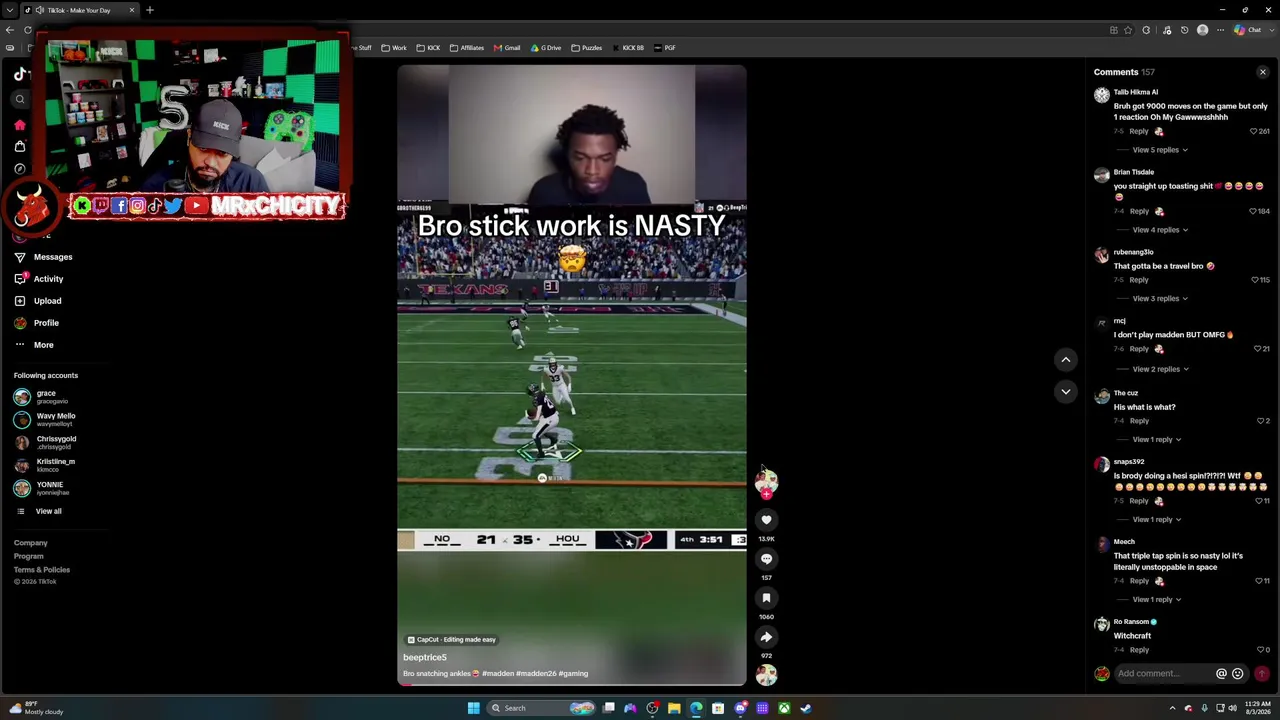Open the G Drive bookmark
Viewport: 1280px width, 720px height.
[546, 48]
